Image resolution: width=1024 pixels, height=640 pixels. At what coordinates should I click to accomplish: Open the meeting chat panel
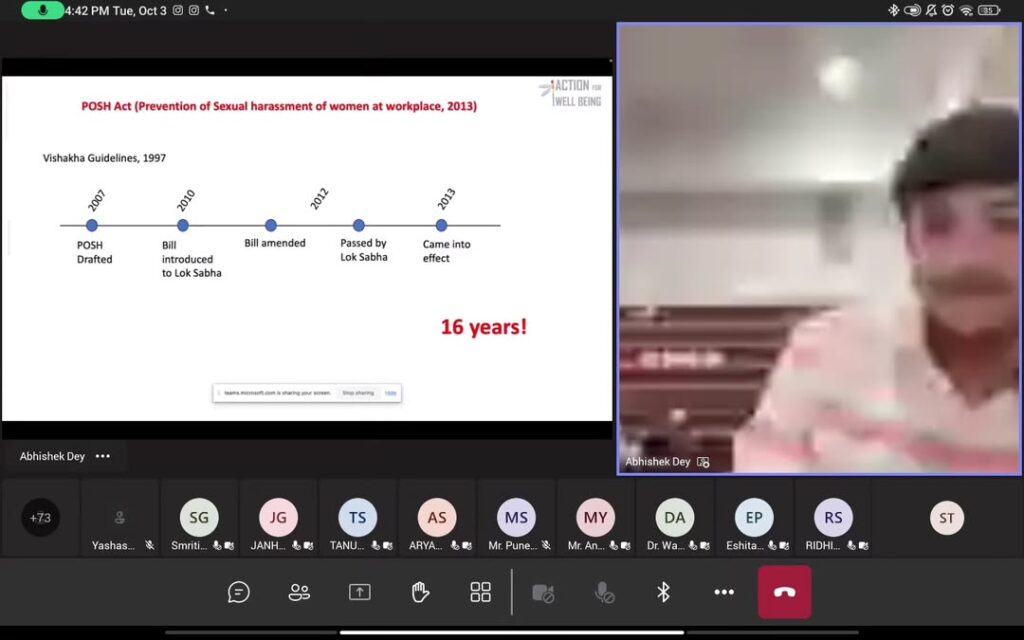point(238,592)
